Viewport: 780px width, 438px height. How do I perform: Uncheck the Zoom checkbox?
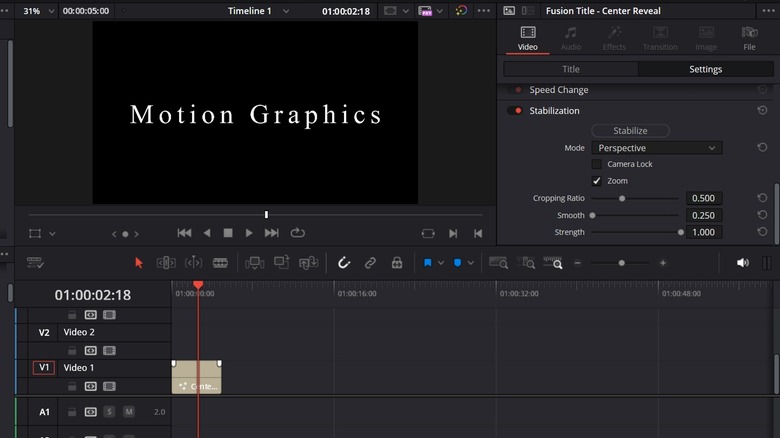click(597, 181)
